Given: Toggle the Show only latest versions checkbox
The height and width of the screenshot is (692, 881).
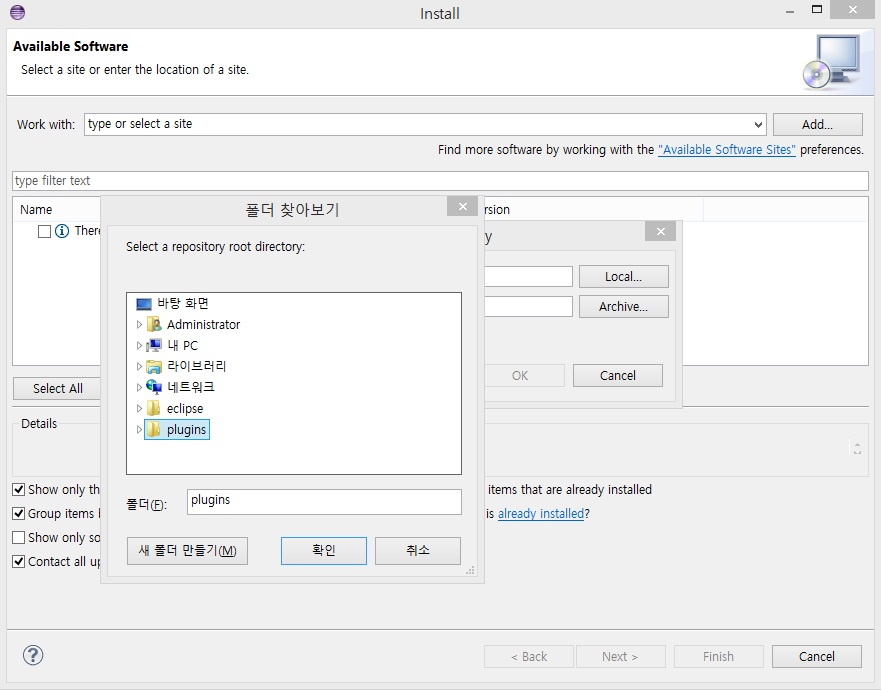Looking at the screenshot, I should 19,490.
